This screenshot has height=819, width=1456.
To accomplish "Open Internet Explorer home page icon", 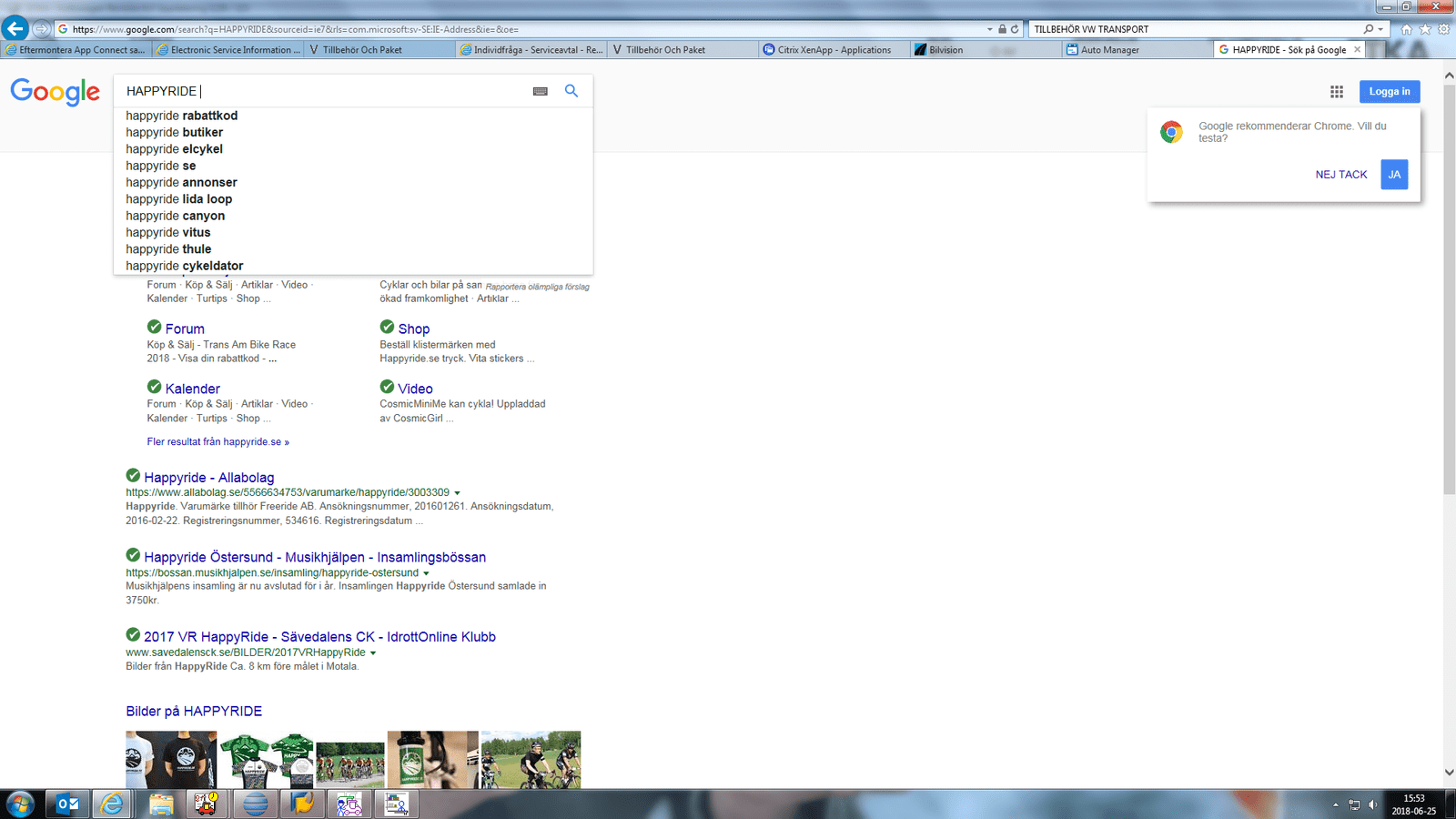I will point(1406,29).
